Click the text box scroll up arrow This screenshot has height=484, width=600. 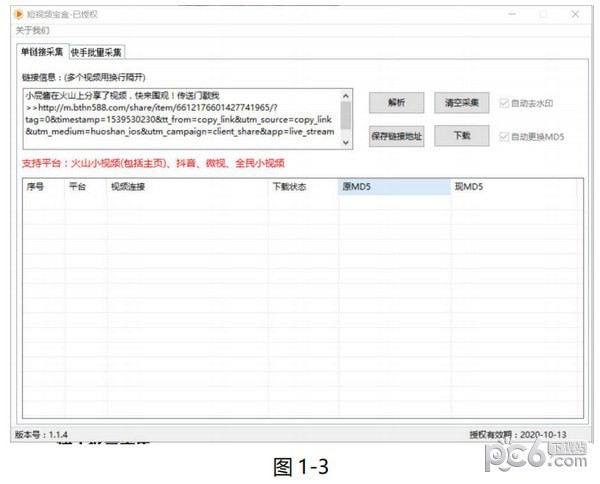346,96
